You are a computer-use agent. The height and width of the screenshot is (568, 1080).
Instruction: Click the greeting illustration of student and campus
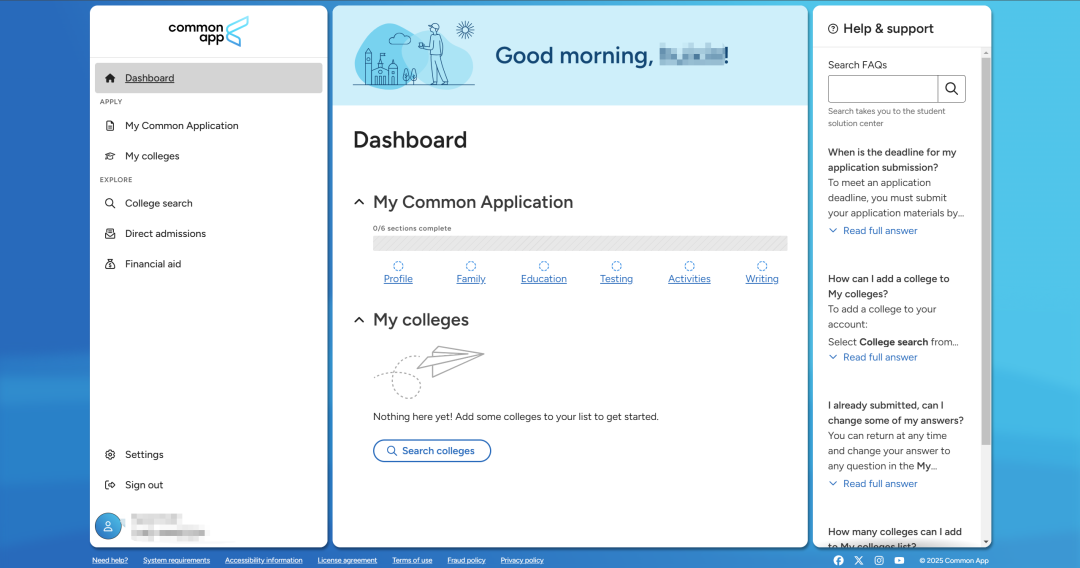[415, 56]
